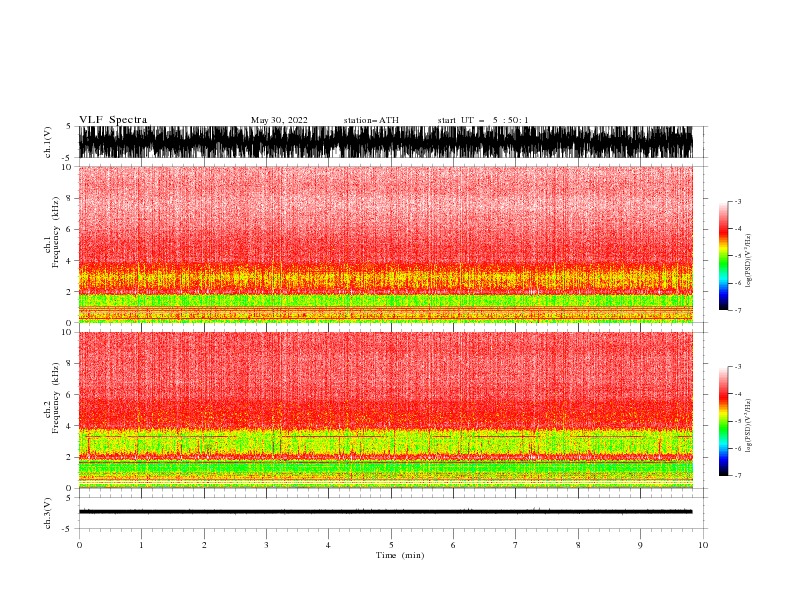Click the time axis tick label "5"
The image size is (792, 612).
(391, 545)
